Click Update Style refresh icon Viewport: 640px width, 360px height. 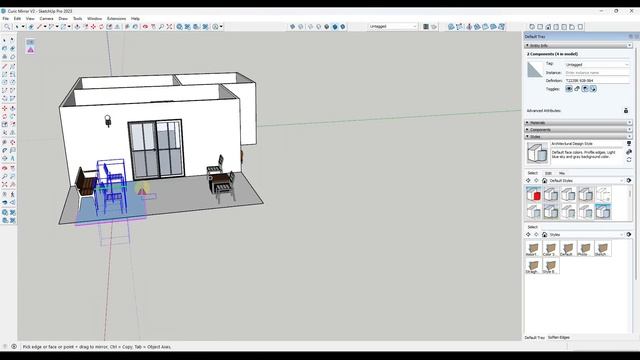pyautogui.click(x=629, y=160)
